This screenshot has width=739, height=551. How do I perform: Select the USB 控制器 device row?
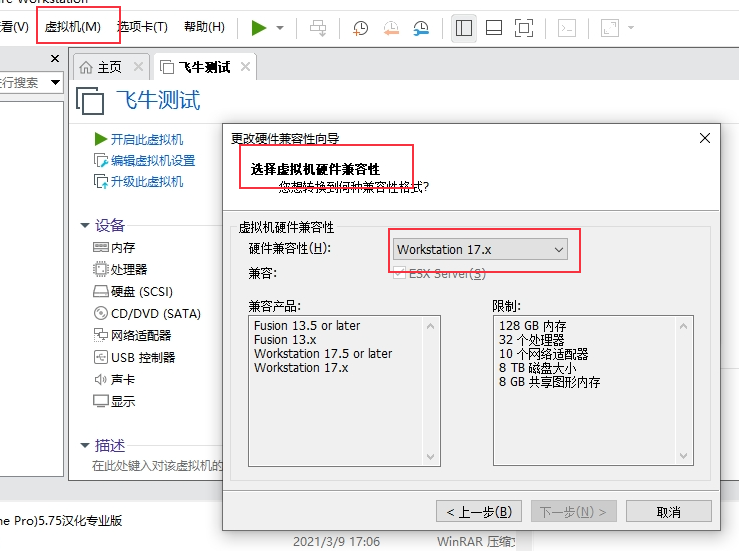pos(134,357)
